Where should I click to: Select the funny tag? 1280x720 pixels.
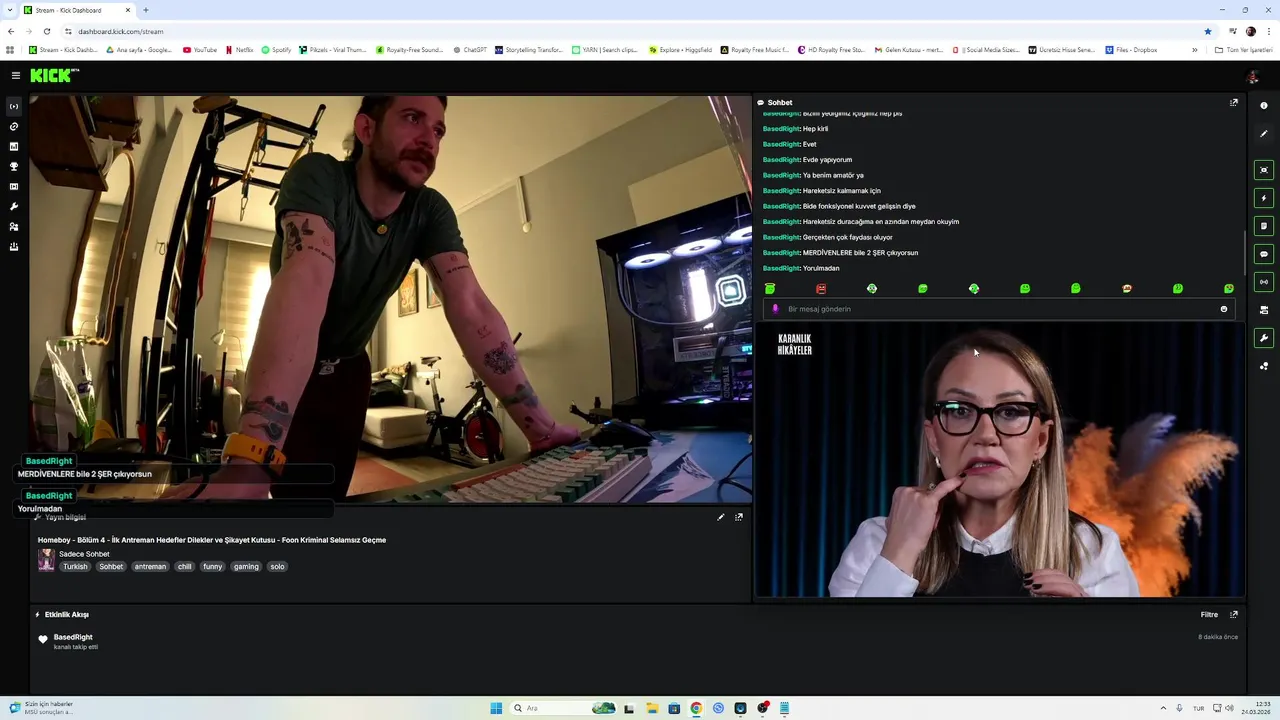[212, 567]
